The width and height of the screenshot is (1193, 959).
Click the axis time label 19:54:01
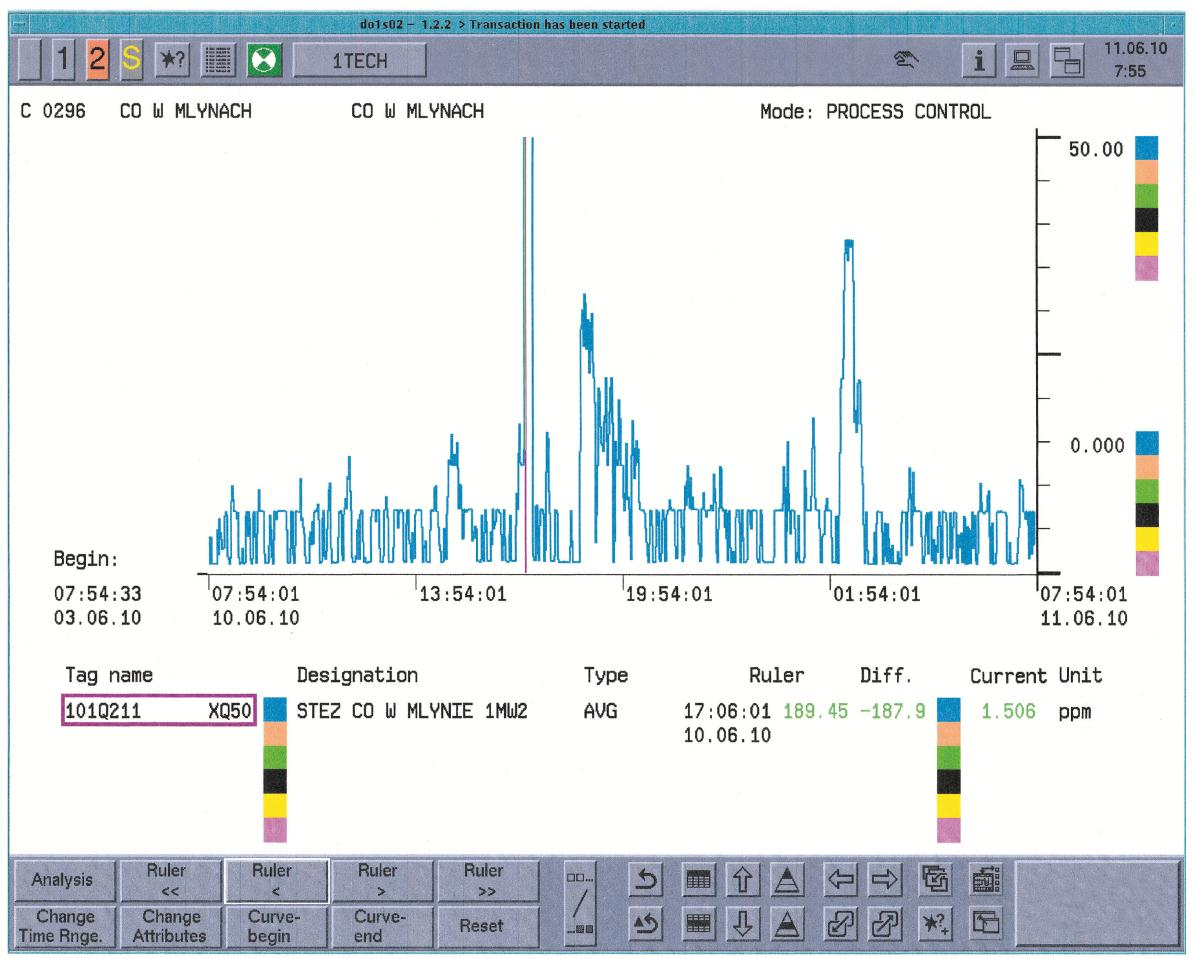(x=669, y=594)
